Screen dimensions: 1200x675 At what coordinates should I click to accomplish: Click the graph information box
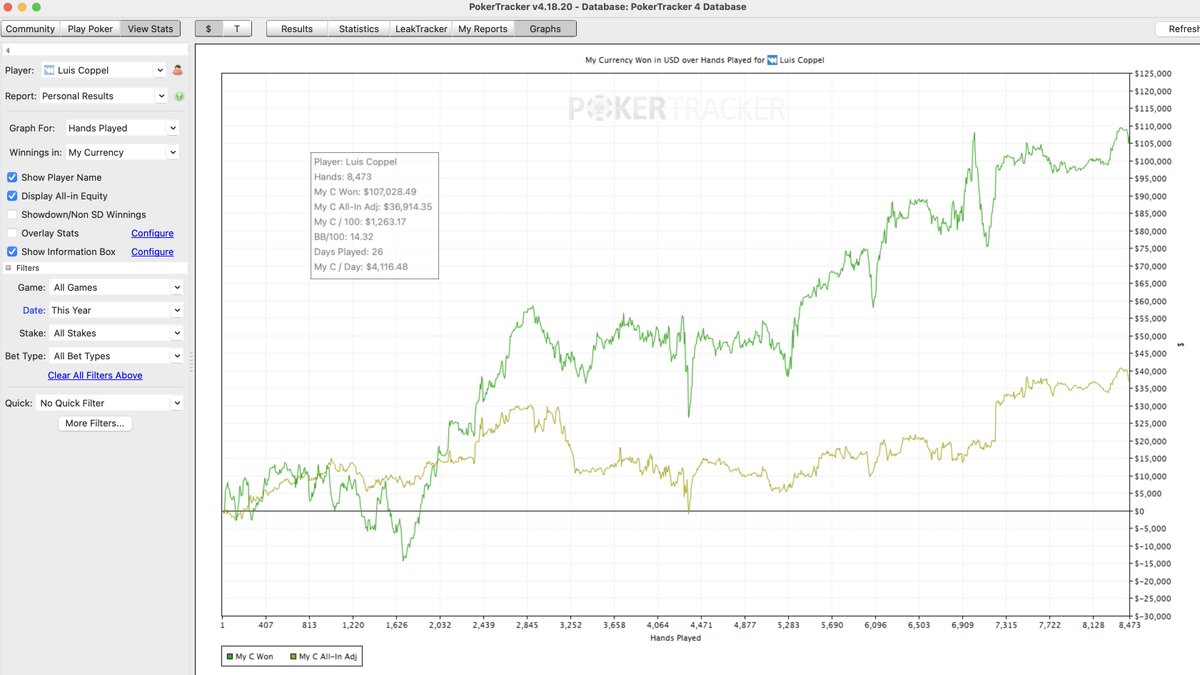click(x=374, y=214)
